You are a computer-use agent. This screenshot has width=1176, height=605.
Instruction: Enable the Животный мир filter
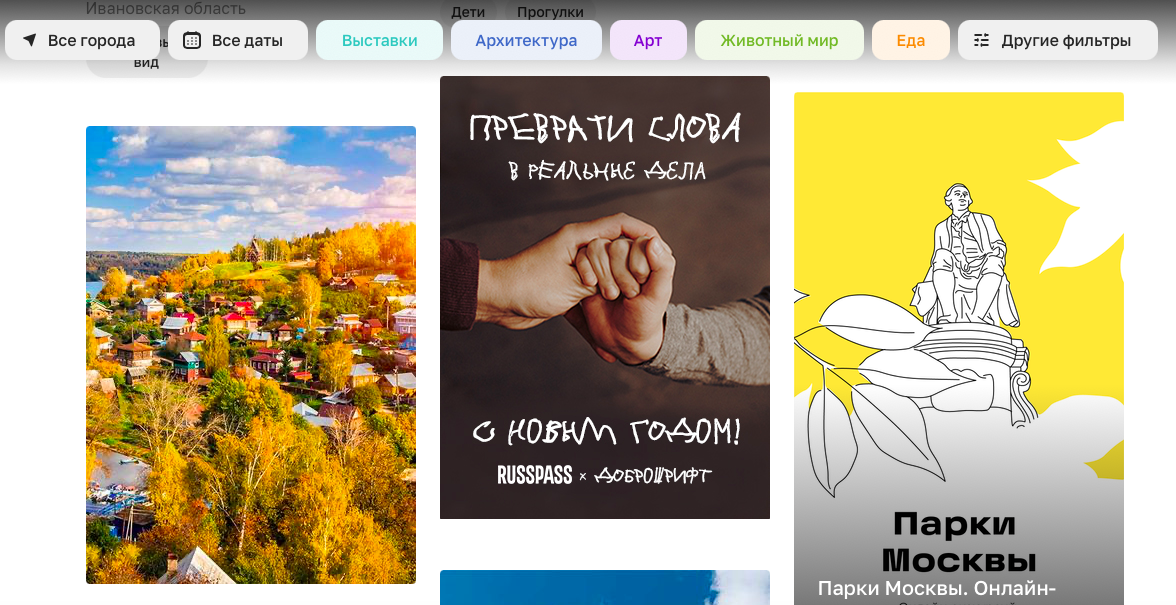779,40
